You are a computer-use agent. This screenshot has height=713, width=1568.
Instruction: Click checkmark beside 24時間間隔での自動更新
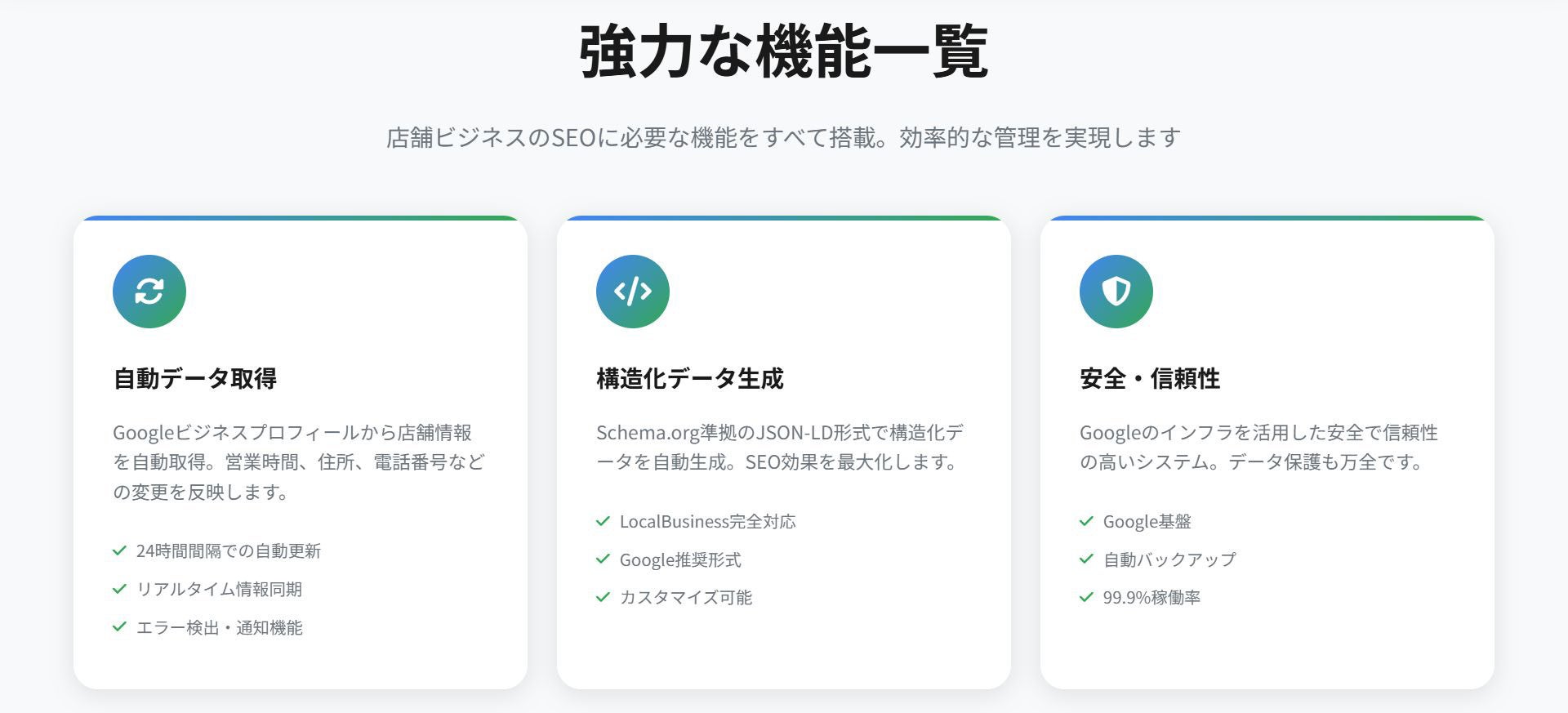coord(119,550)
